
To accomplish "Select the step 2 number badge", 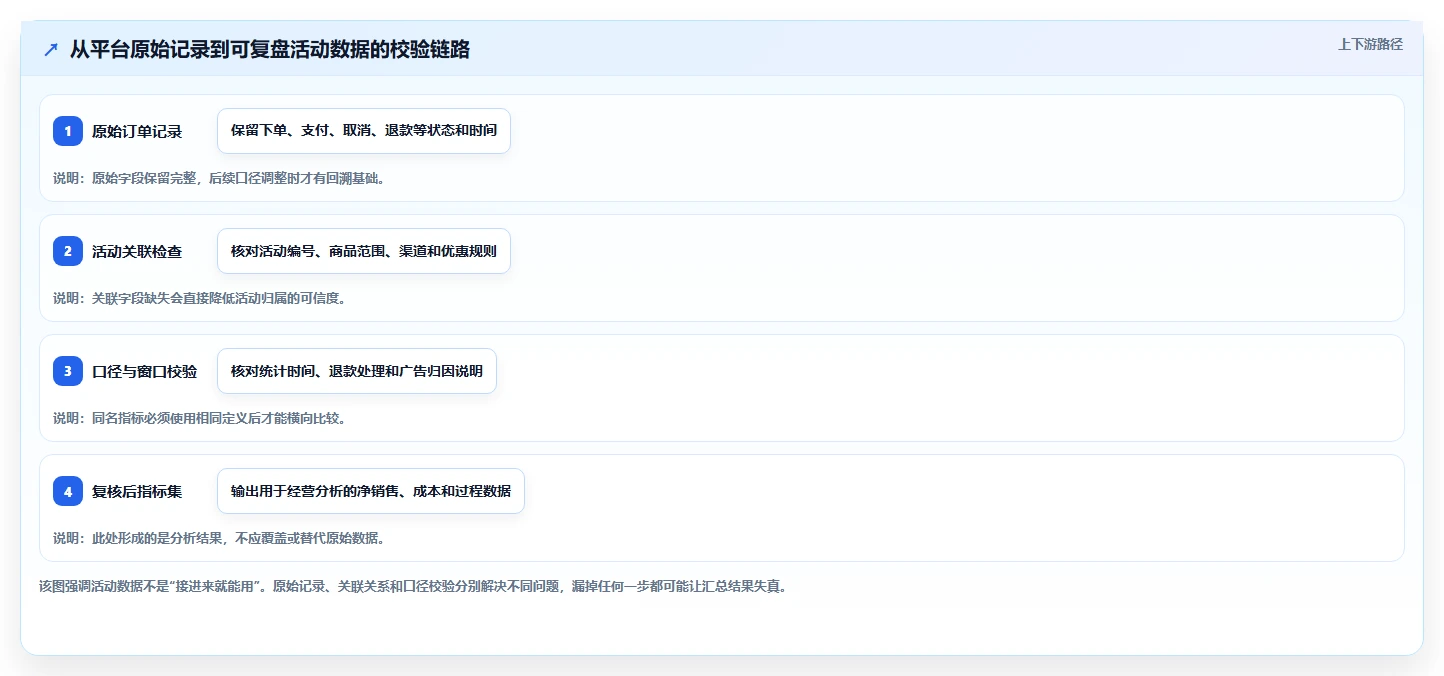I will 68,251.
